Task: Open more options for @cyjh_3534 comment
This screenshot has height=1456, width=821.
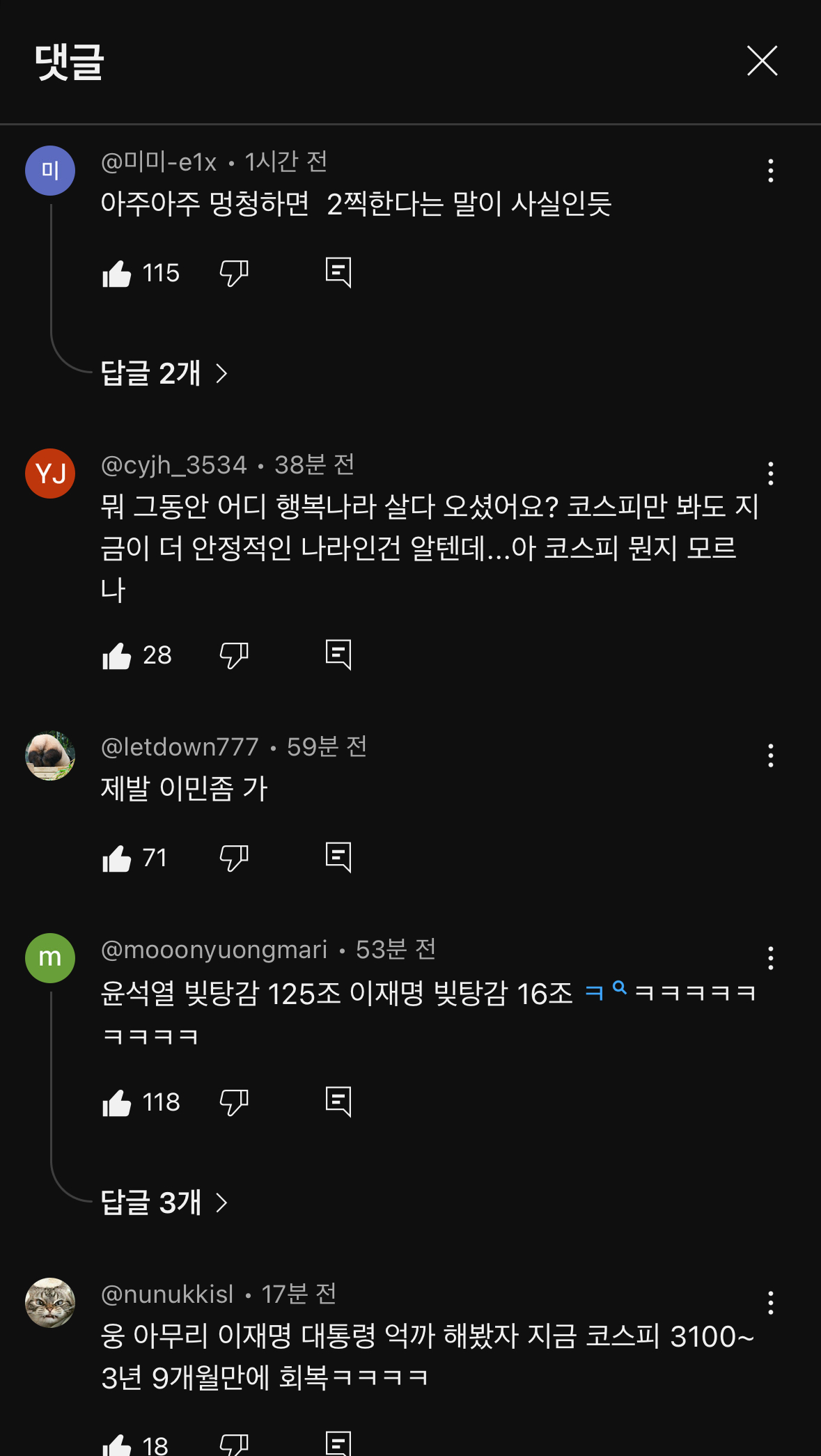Action: [770, 473]
